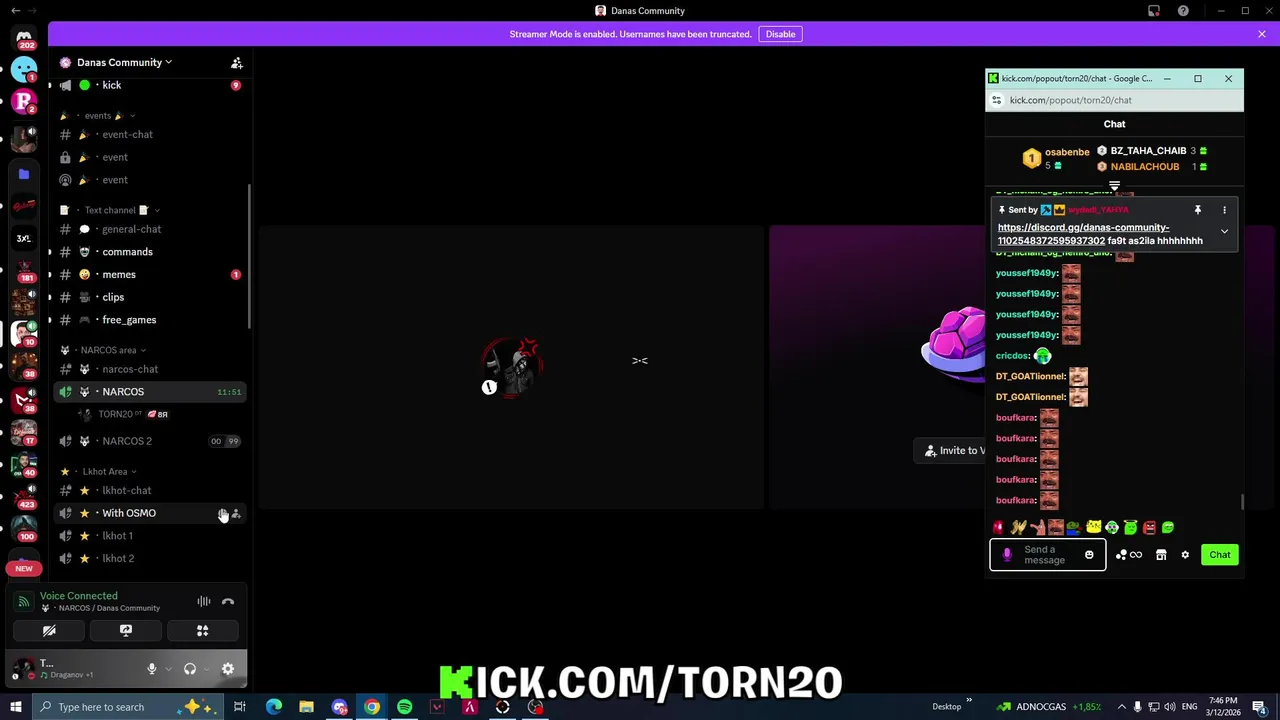The height and width of the screenshot is (720, 1280).
Task: Turn on camera in voice panel
Action: tap(49, 631)
